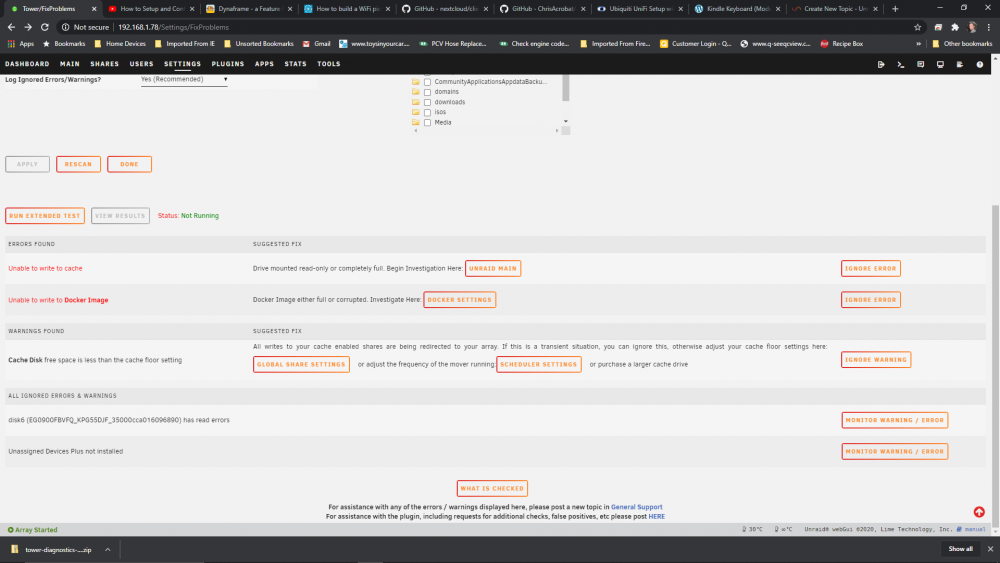
Task: Click the isos folder icon
Action: point(416,112)
